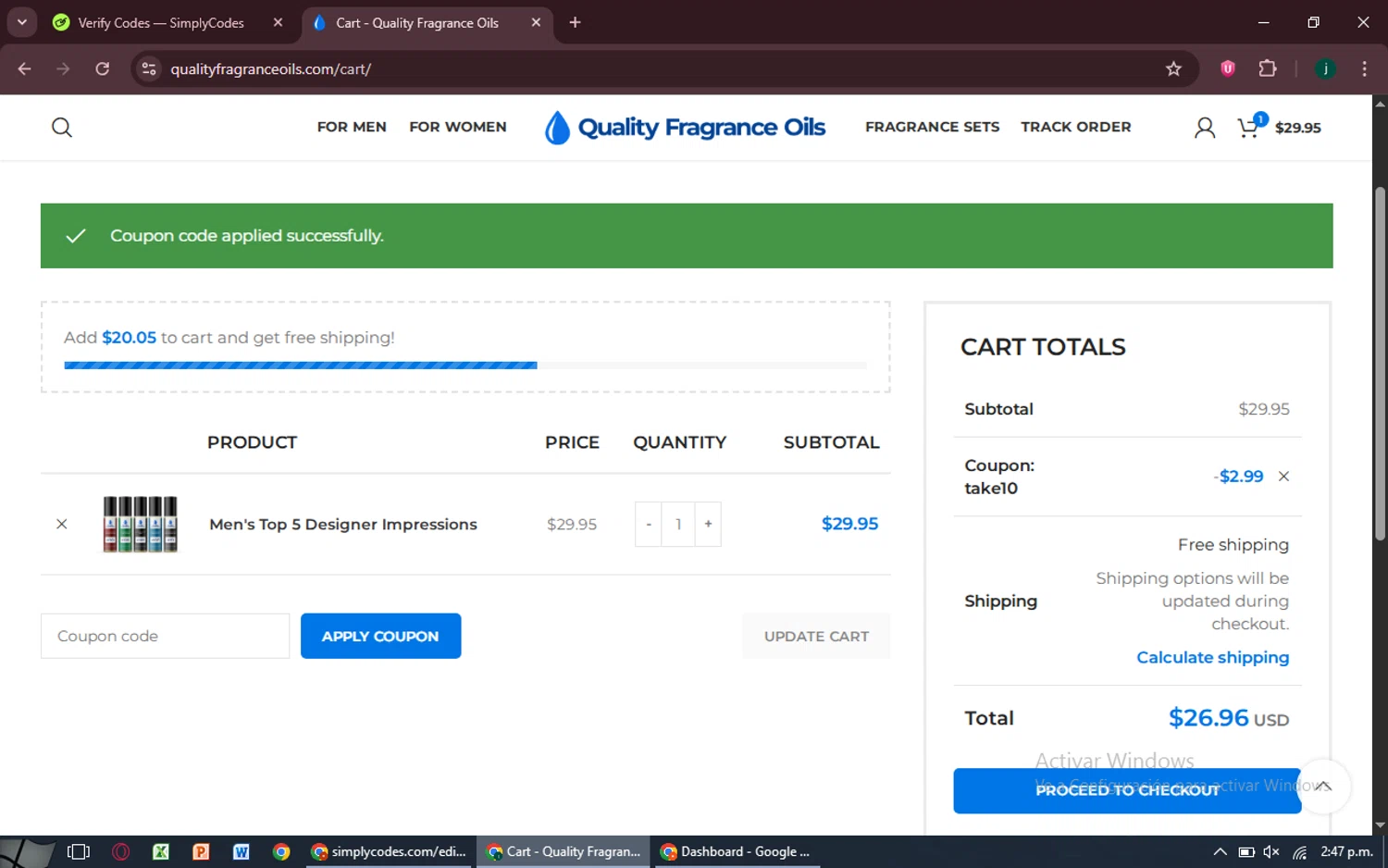Click the $26.96 total amount
Screen dimensions: 1388x868
pos(1208,717)
